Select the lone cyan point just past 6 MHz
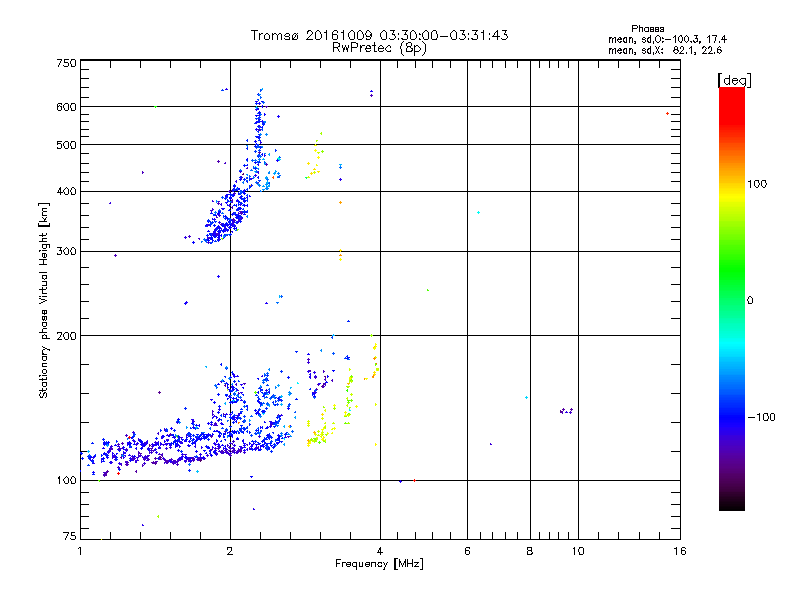 (x=478, y=212)
